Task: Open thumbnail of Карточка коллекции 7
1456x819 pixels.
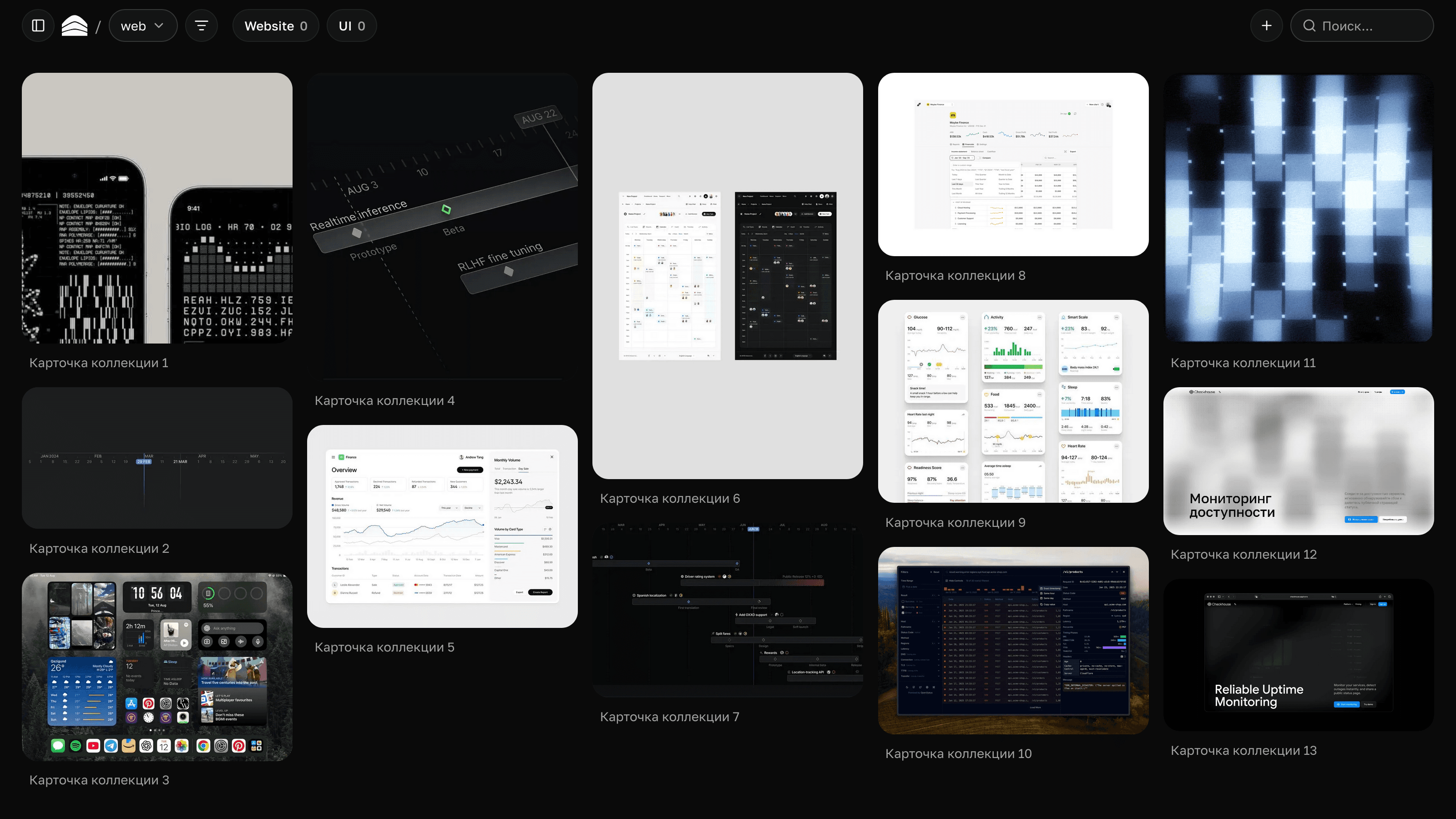Action: (728, 610)
